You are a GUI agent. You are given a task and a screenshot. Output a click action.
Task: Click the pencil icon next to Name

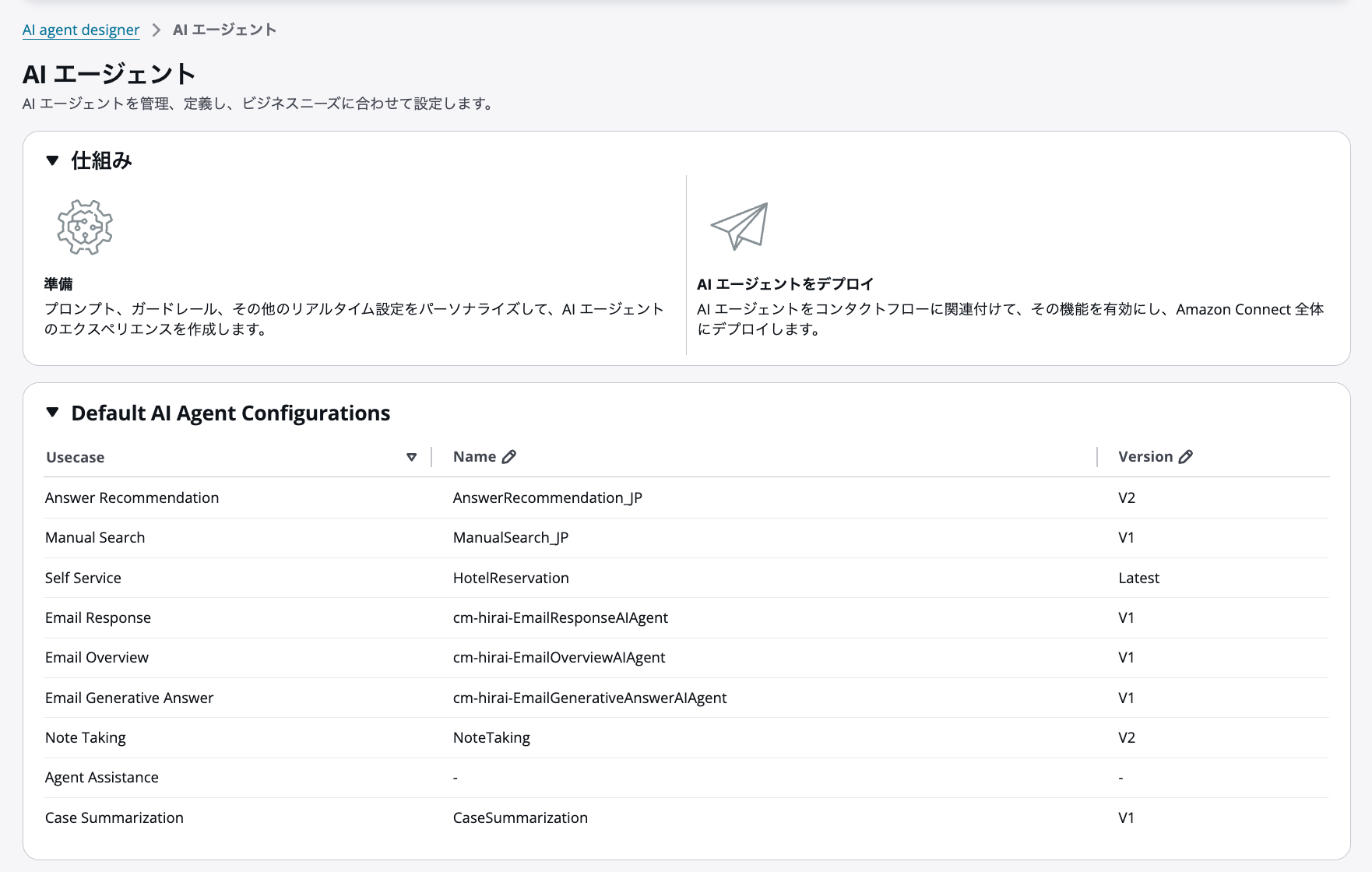click(x=510, y=456)
